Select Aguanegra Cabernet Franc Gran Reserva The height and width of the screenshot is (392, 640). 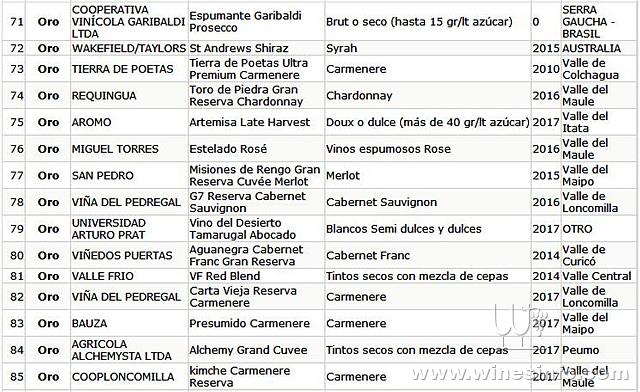pyautogui.click(x=246, y=256)
